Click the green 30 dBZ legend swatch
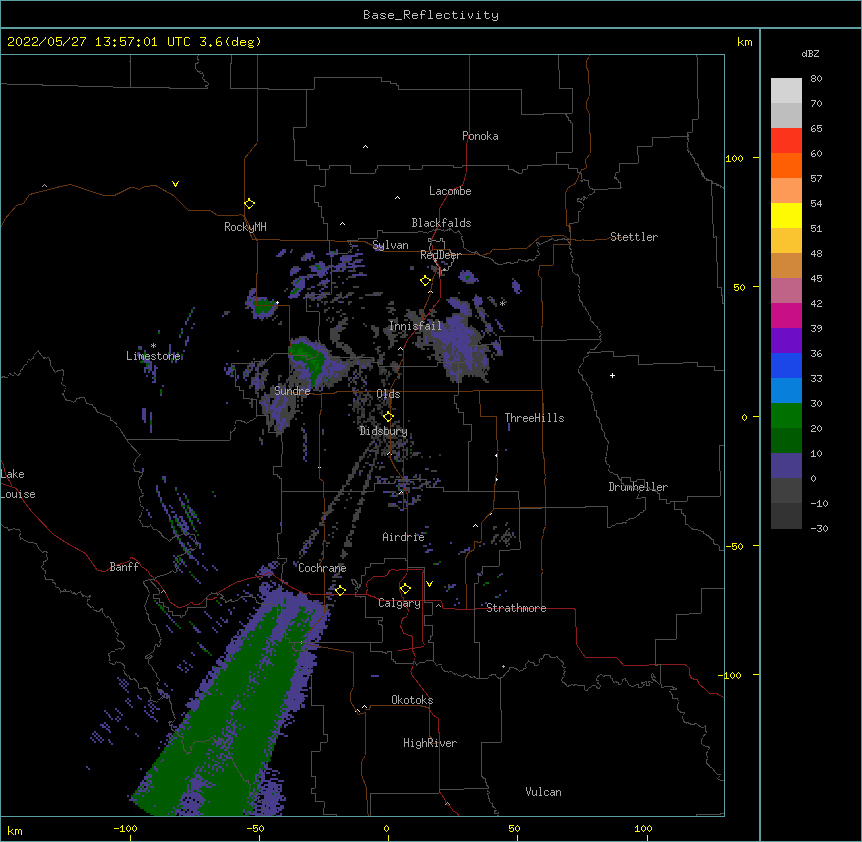Screen dimensions: 862x842 coord(786,416)
